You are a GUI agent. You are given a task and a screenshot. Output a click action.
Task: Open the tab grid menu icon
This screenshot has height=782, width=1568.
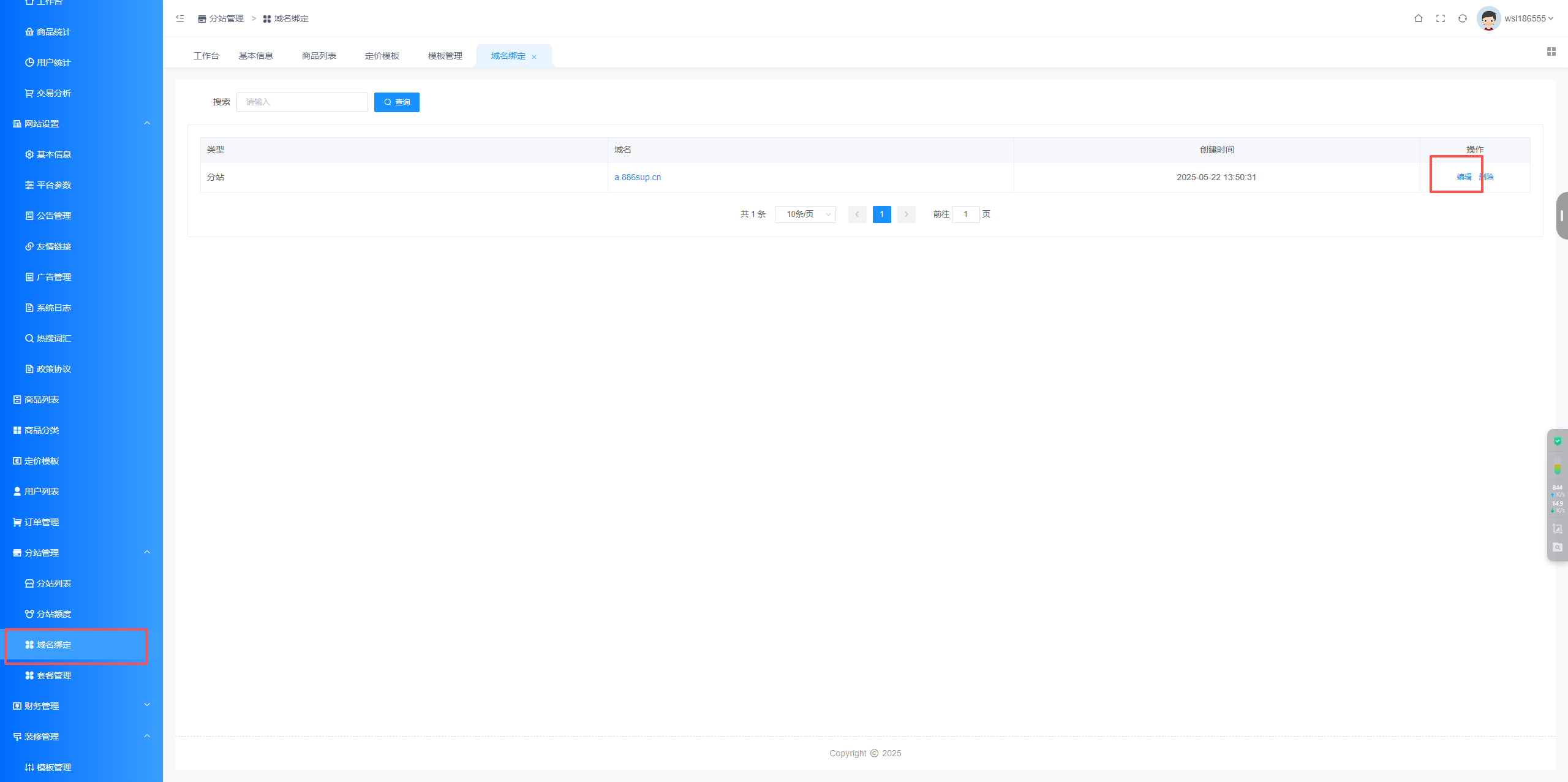(1551, 51)
